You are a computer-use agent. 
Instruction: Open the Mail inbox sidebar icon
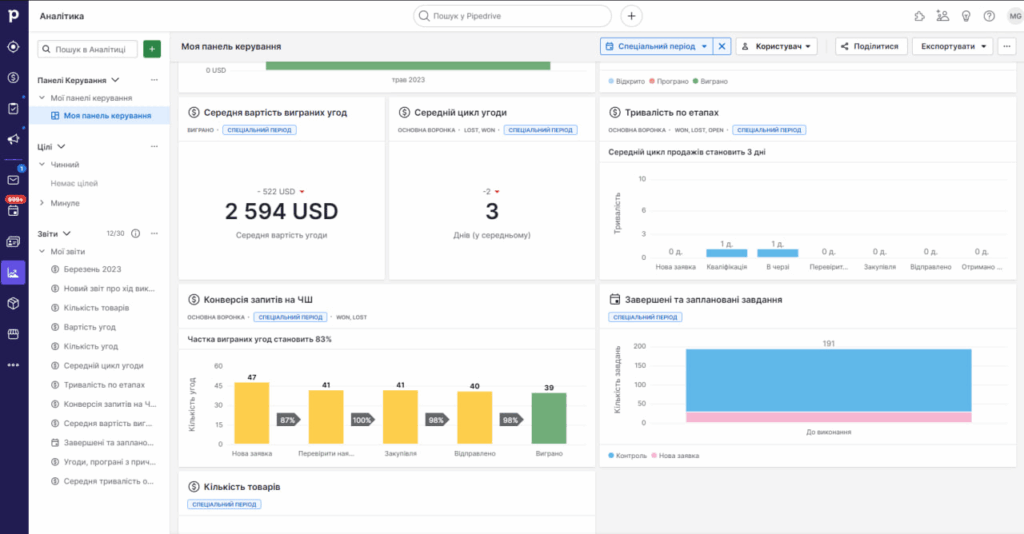tap(13, 180)
